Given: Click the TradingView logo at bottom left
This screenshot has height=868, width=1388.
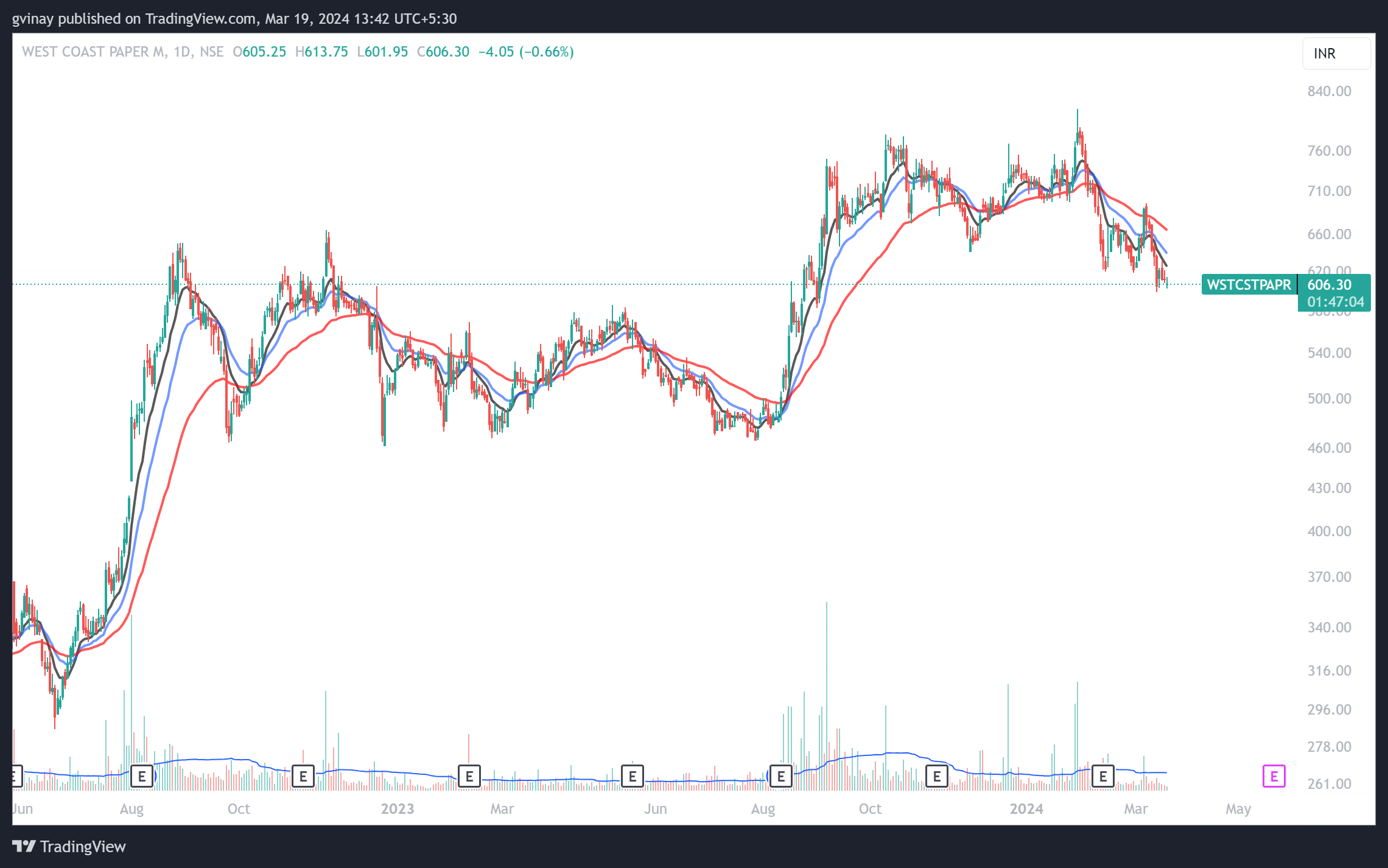Looking at the screenshot, I should (69, 846).
